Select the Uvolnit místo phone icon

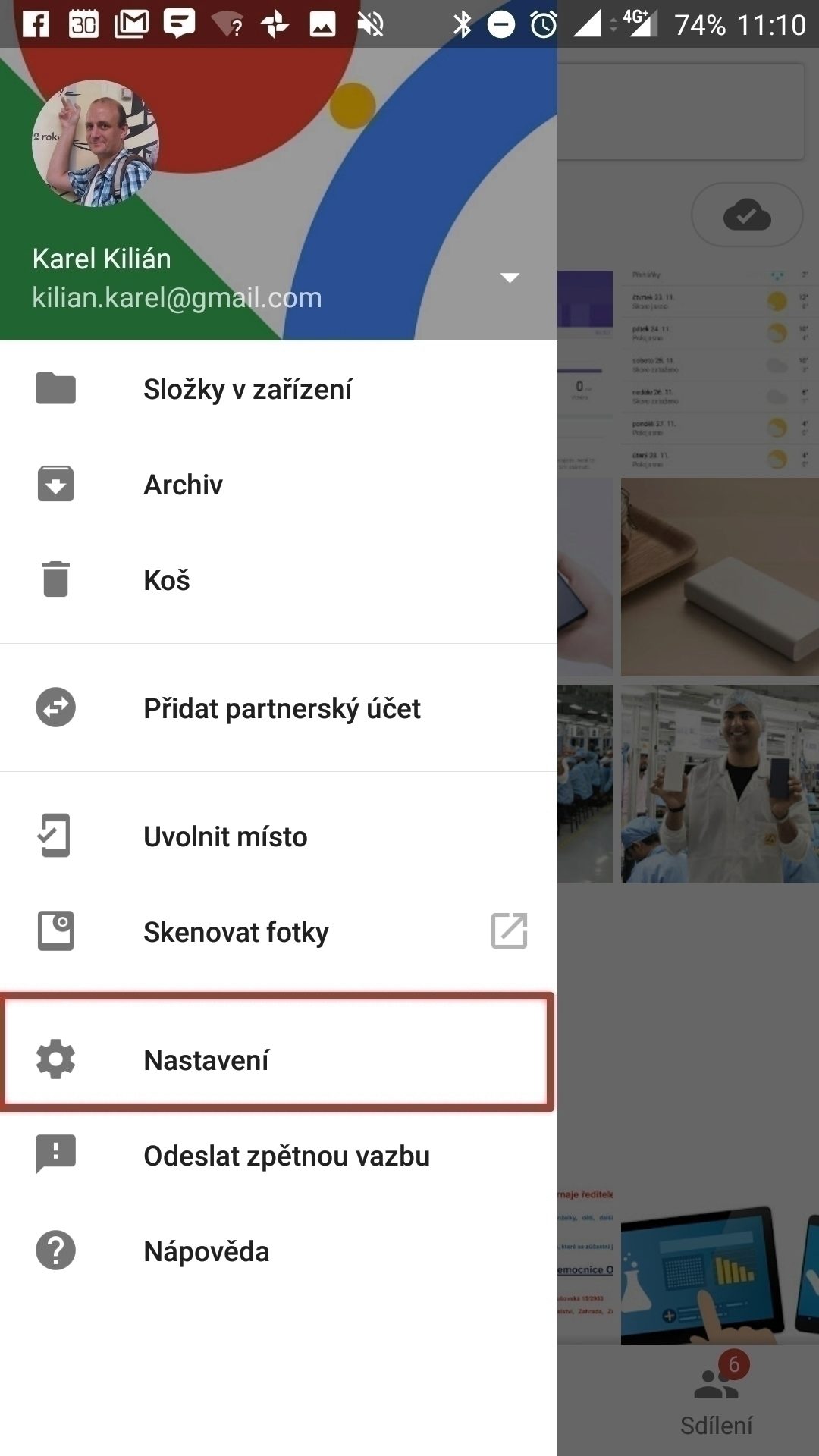tap(55, 836)
